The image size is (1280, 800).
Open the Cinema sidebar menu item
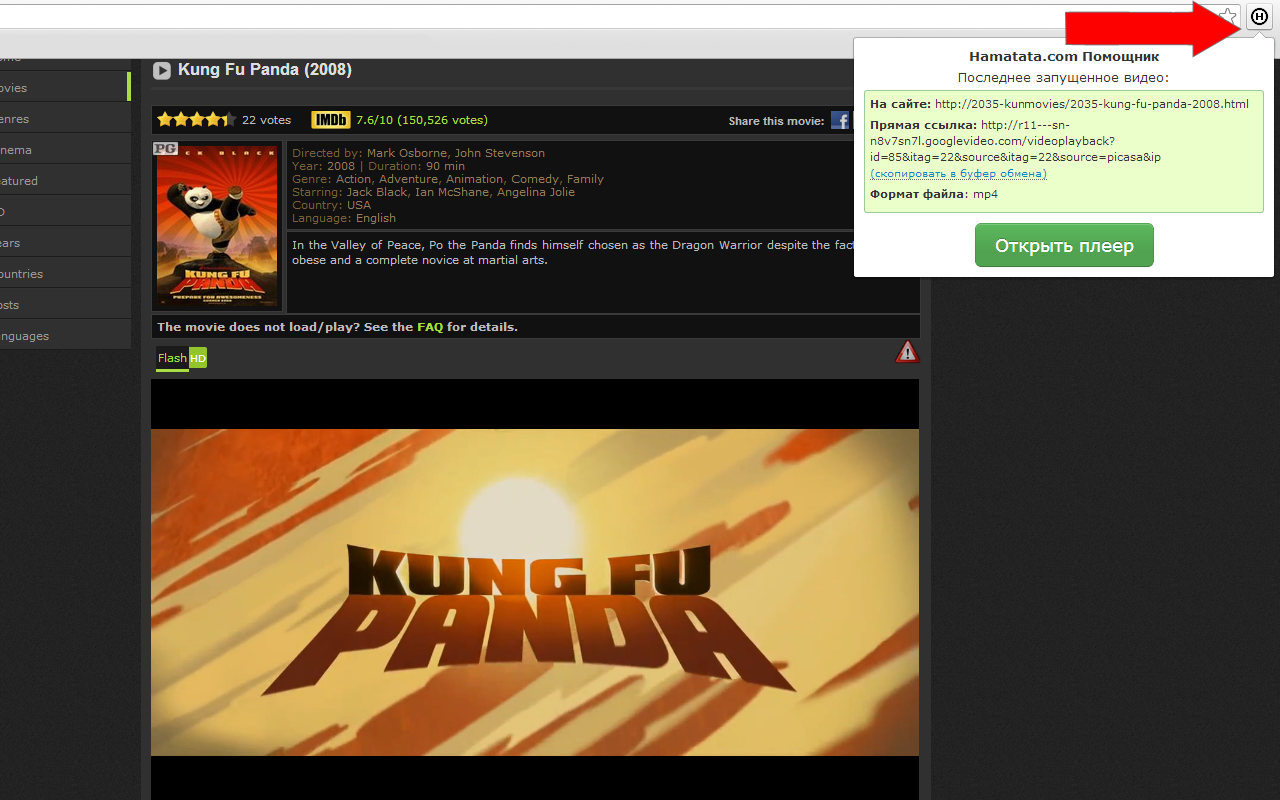point(65,150)
